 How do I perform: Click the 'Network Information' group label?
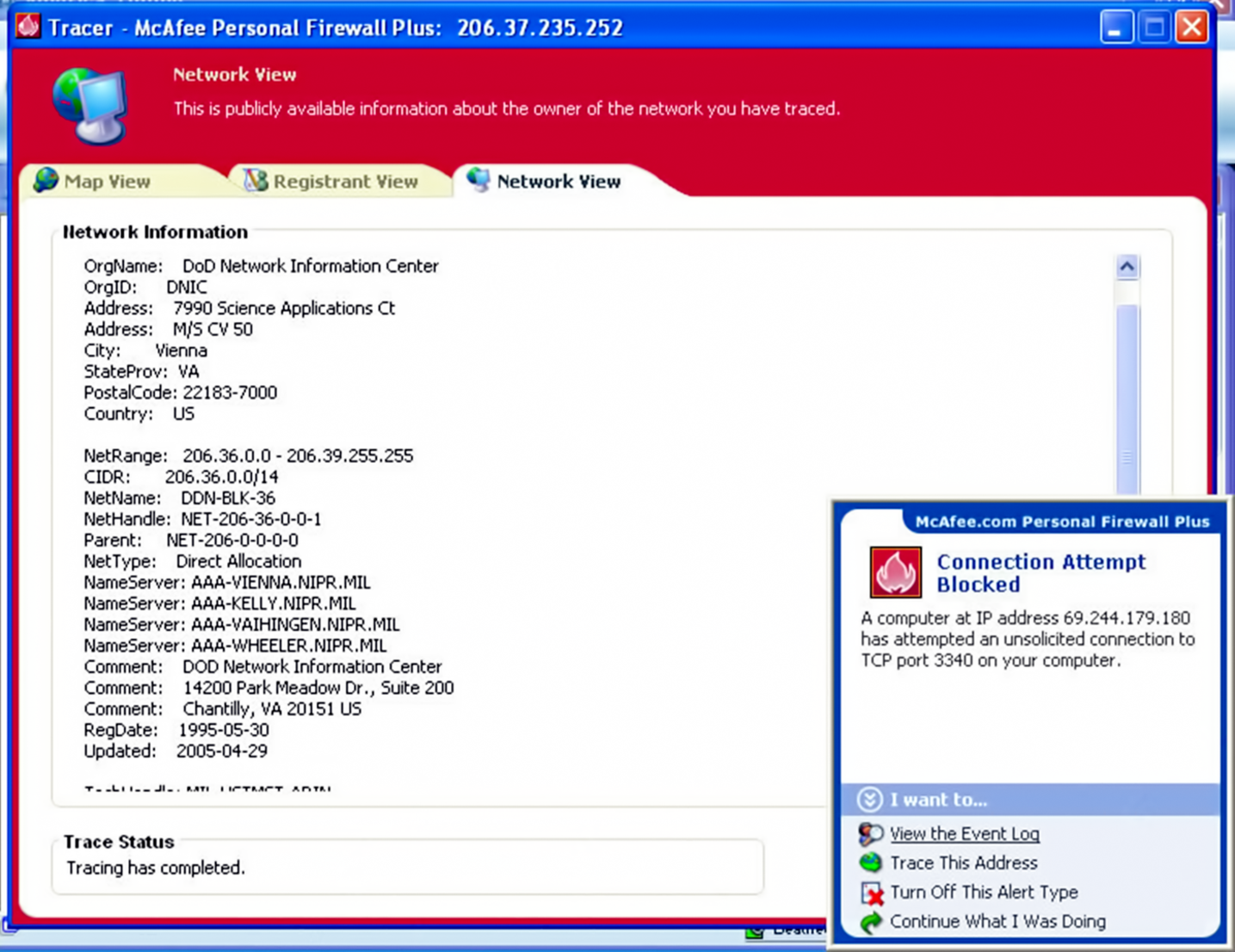[155, 232]
